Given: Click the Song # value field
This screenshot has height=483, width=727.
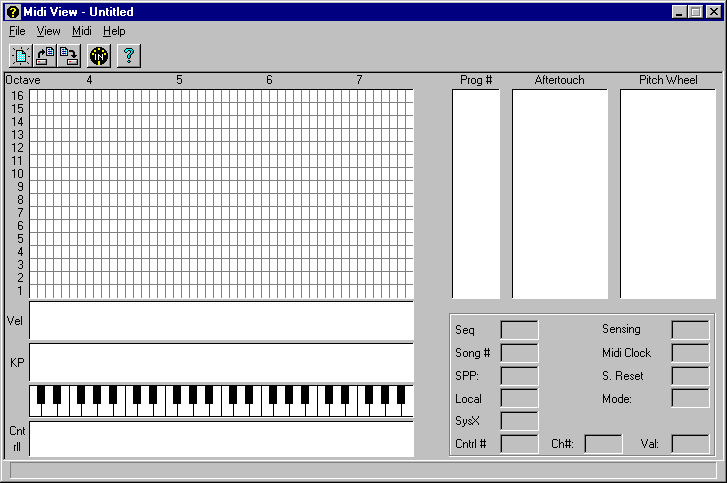Looking at the screenshot, I should tap(519, 353).
